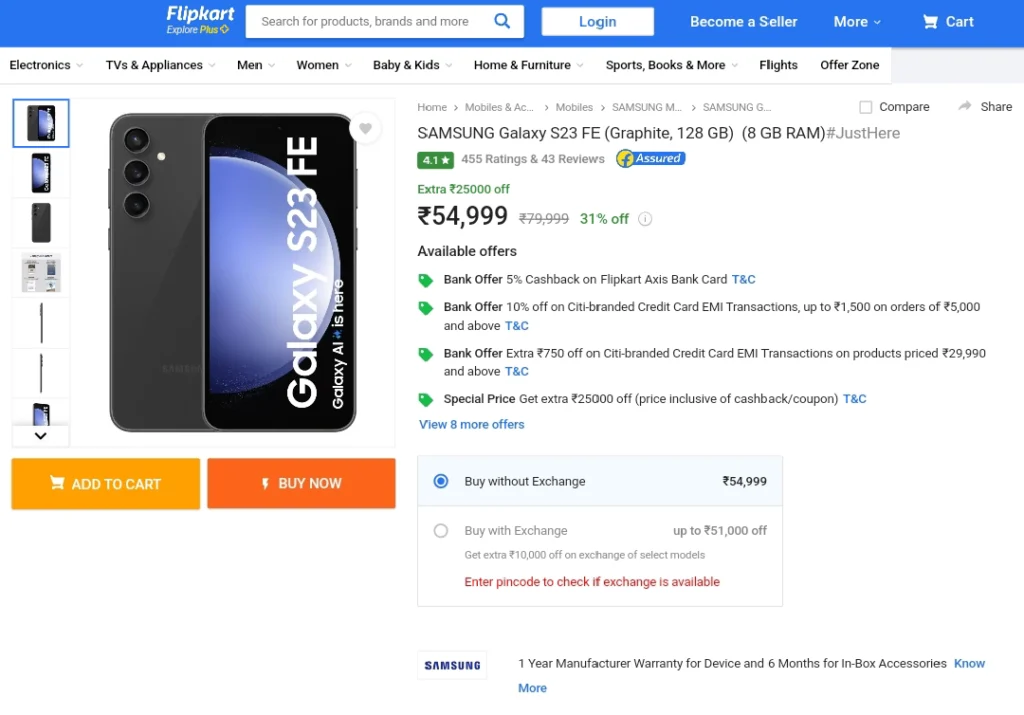Image resolution: width=1024 pixels, height=715 pixels.
Task: Click the Samsung brand logo
Action: (x=452, y=665)
